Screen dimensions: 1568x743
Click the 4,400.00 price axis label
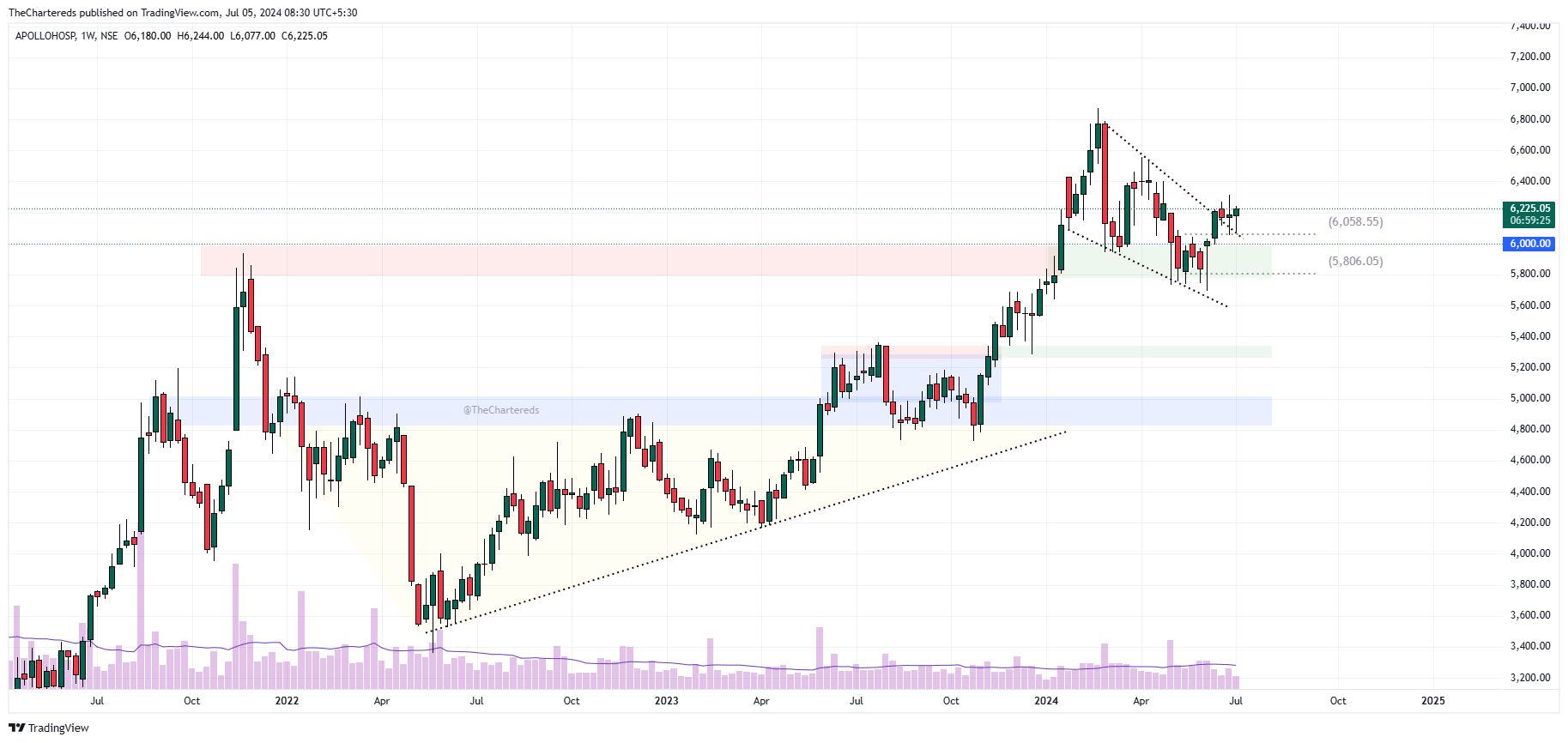pyautogui.click(x=1530, y=492)
